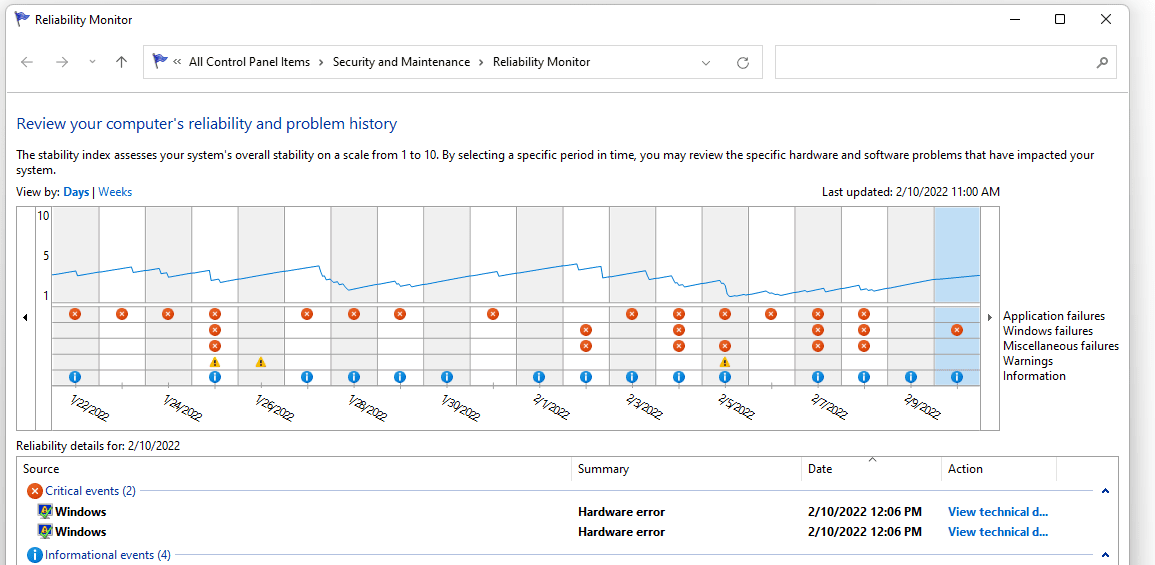
Task: Select the Application failure icon for 1/28/2022
Action: (x=354, y=314)
